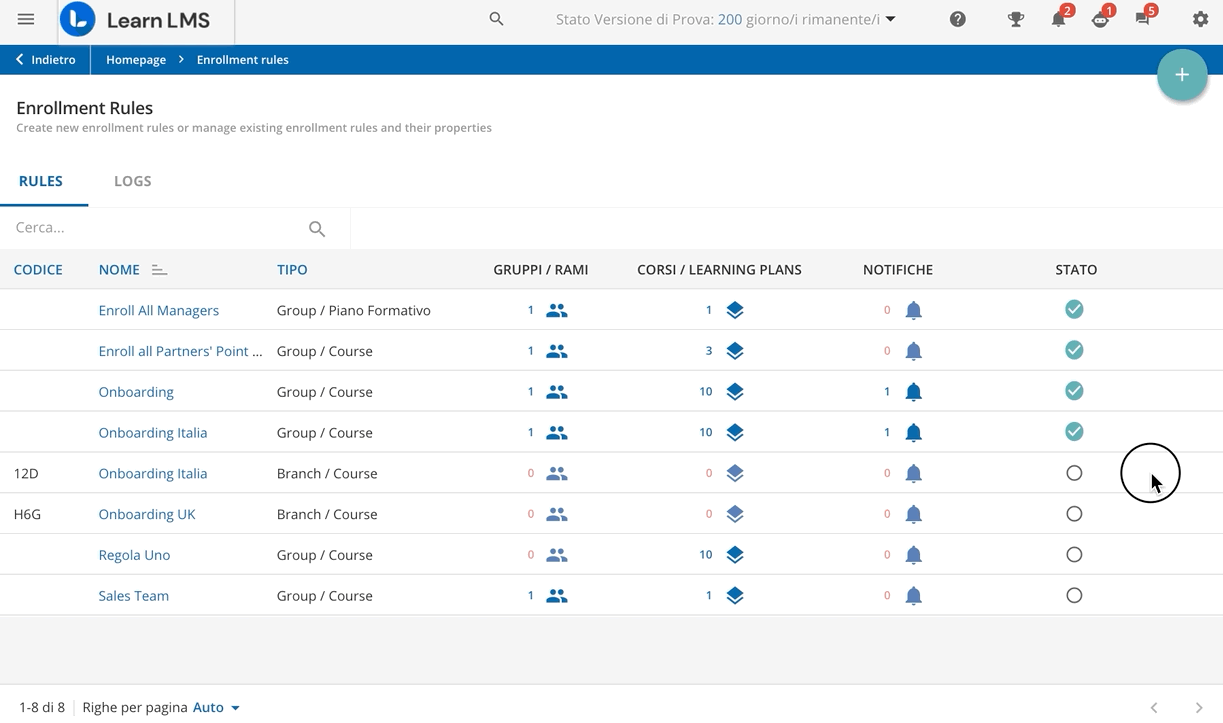
Task: Click notification bell for Group / Course Onboarding Italia
Action: pyautogui.click(x=913, y=433)
